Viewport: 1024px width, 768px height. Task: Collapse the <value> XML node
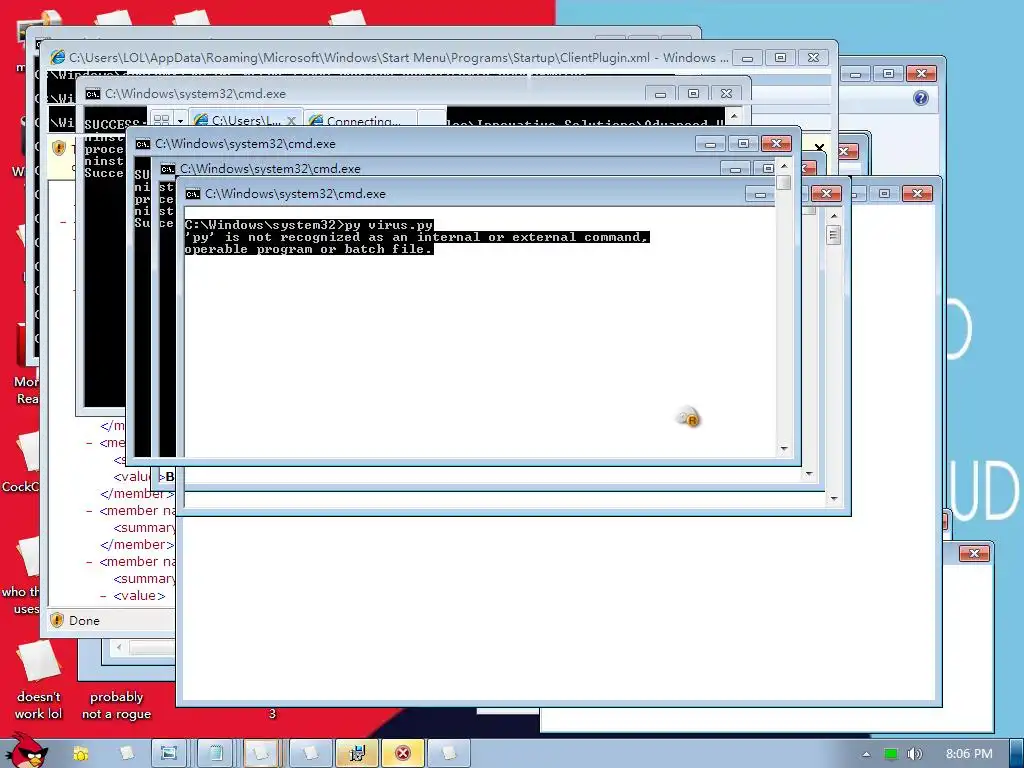(103, 596)
